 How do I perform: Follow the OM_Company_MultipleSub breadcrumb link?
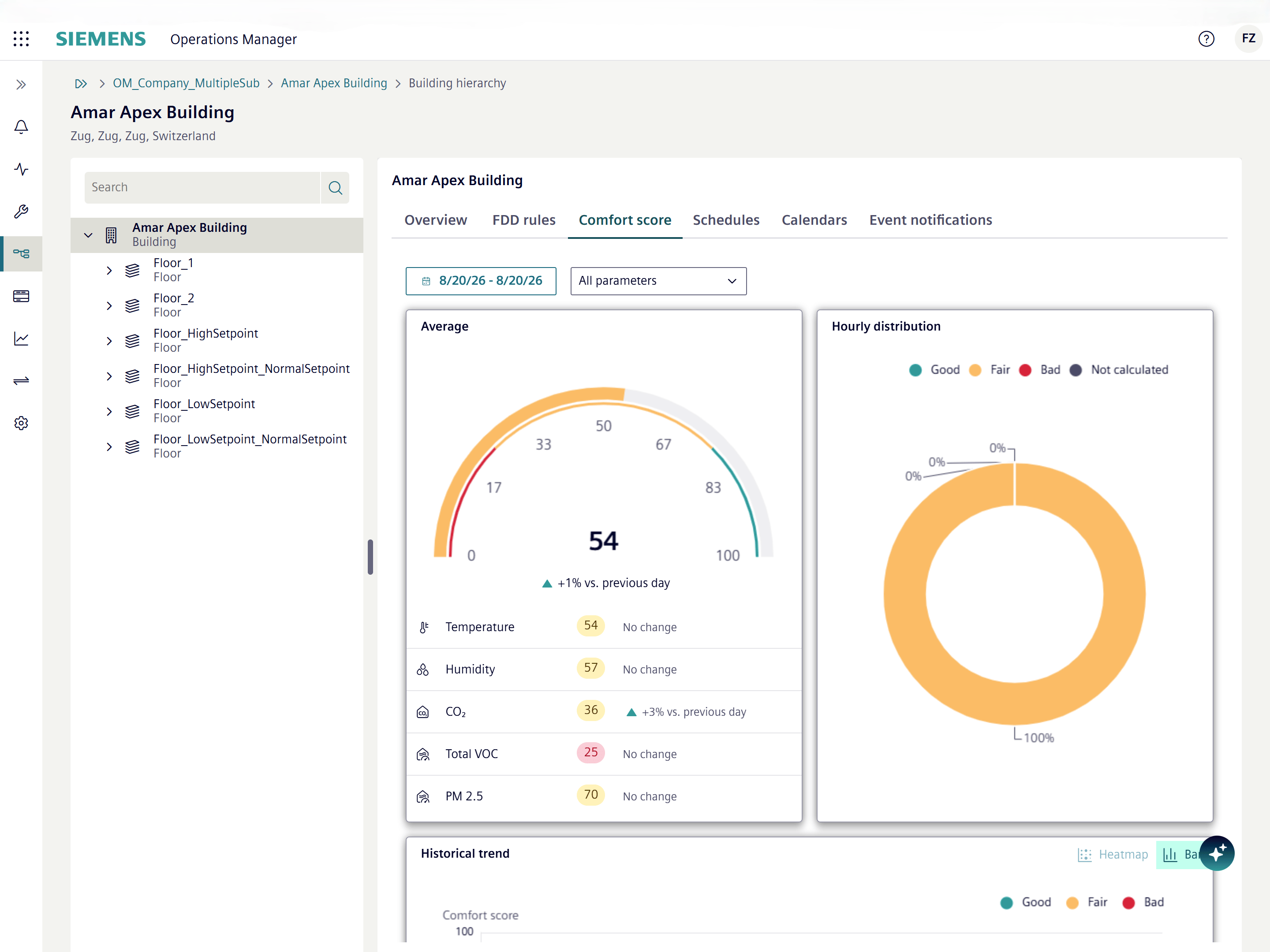[186, 83]
